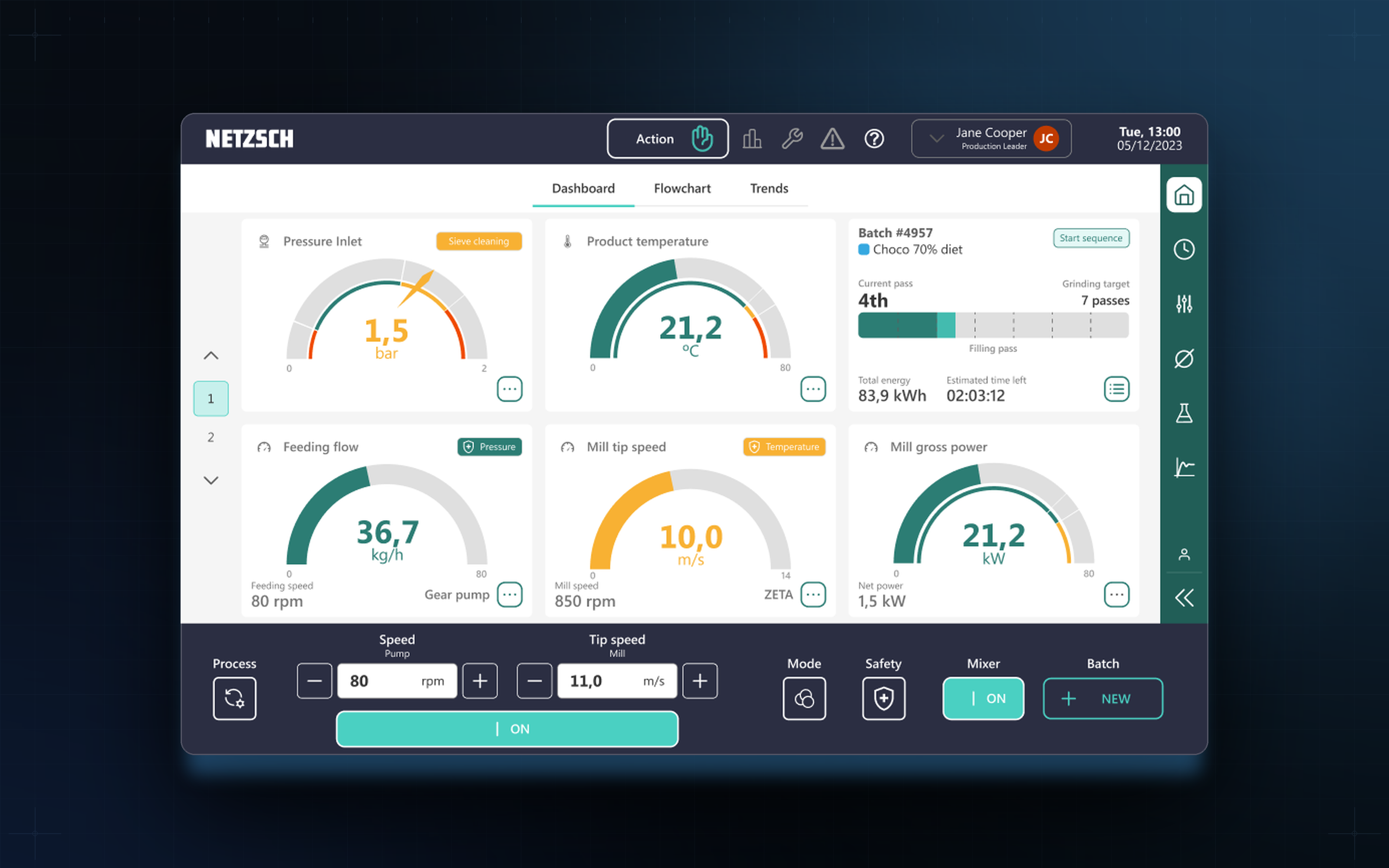Click the Pressure safety badge on Feeding flow
The height and width of the screenshot is (868, 1389).
490,447
